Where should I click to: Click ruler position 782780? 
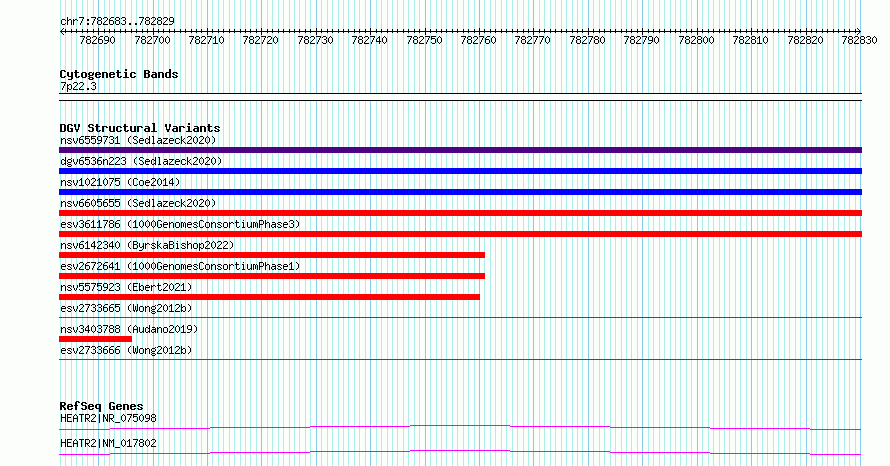point(587,40)
